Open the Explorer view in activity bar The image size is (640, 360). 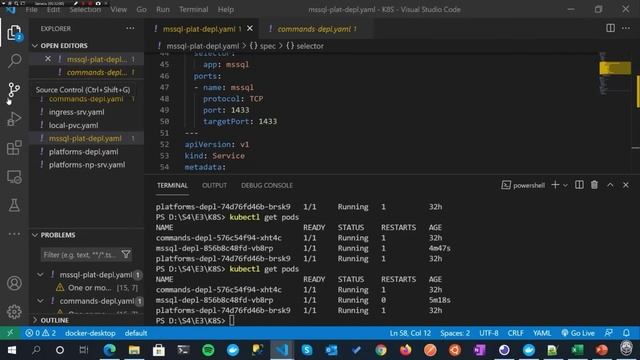pyautogui.click(x=14, y=33)
